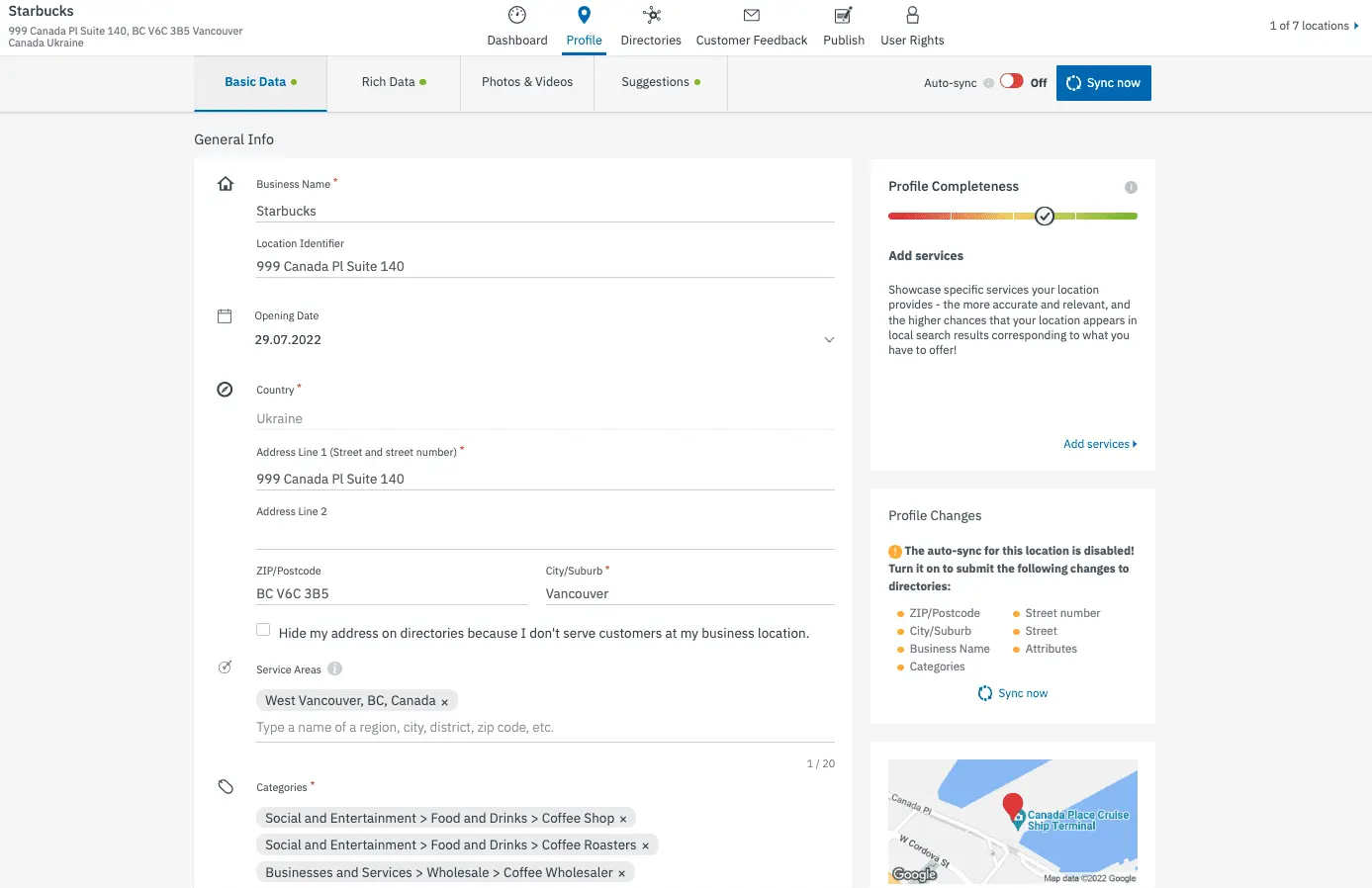Image resolution: width=1372 pixels, height=888 pixels.
Task: Click the 1 / 20 service area counter
Action: coord(821,763)
